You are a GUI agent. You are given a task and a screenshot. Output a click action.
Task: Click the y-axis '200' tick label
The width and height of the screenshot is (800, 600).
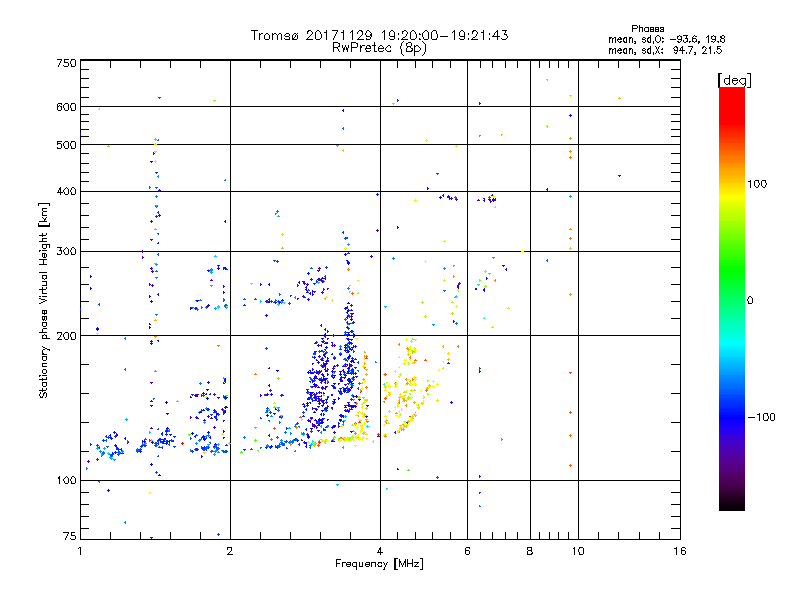click(x=66, y=336)
